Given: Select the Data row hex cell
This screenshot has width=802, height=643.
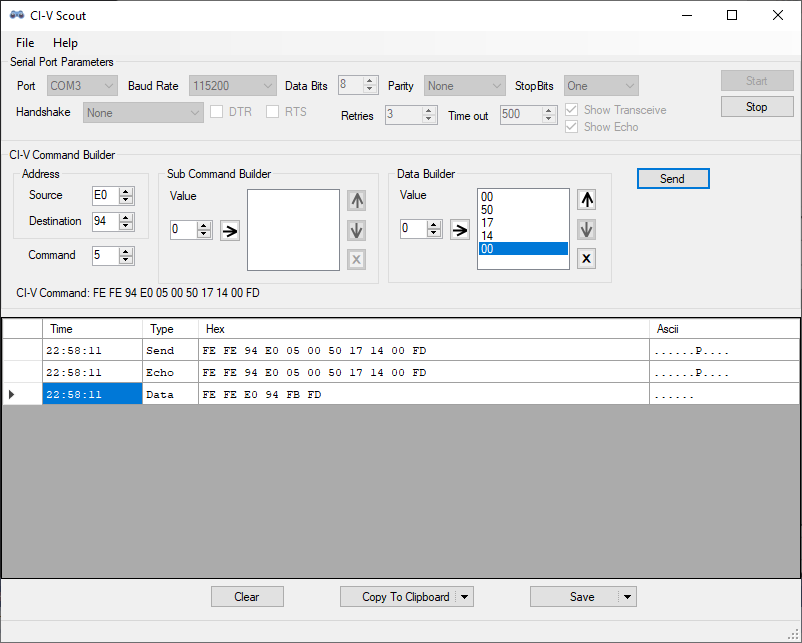Looking at the screenshot, I should pyautogui.click(x=424, y=394).
